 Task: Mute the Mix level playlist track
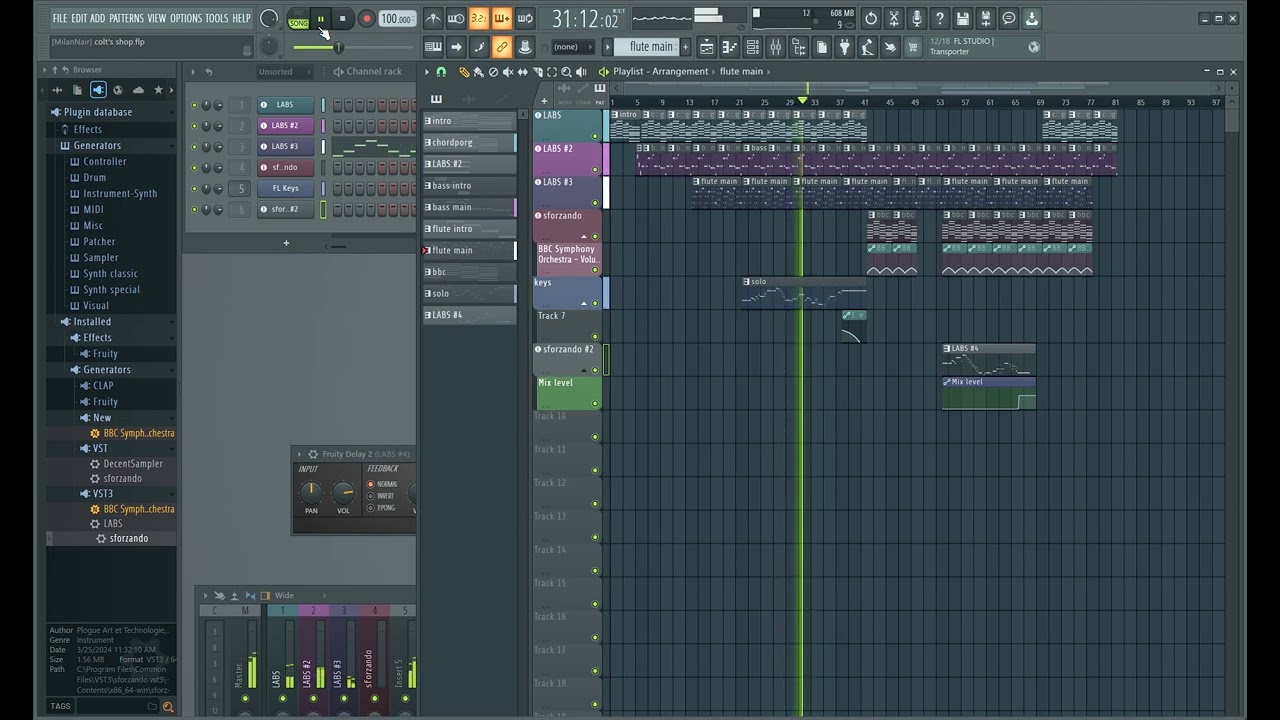pyautogui.click(x=595, y=404)
